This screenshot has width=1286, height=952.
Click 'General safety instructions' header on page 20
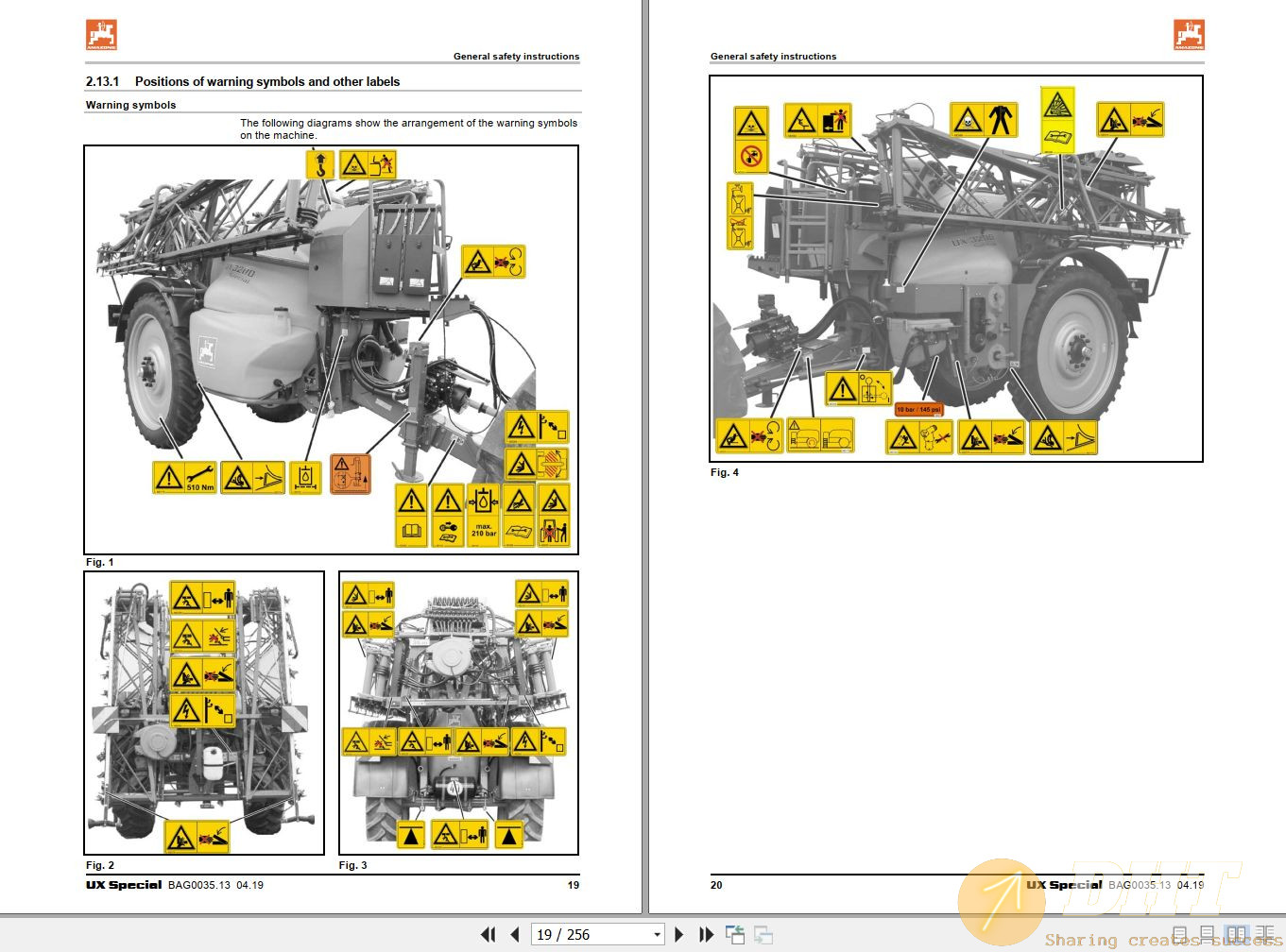coord(773,57)
